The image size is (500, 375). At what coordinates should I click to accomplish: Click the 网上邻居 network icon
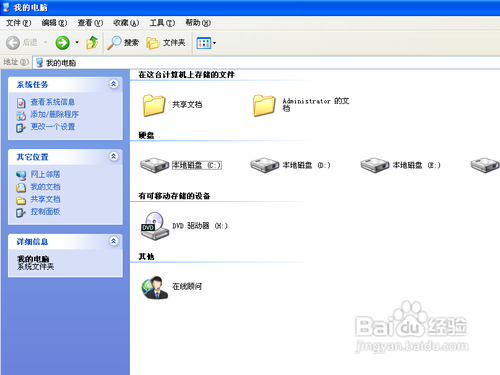click(x=21, y=175)
